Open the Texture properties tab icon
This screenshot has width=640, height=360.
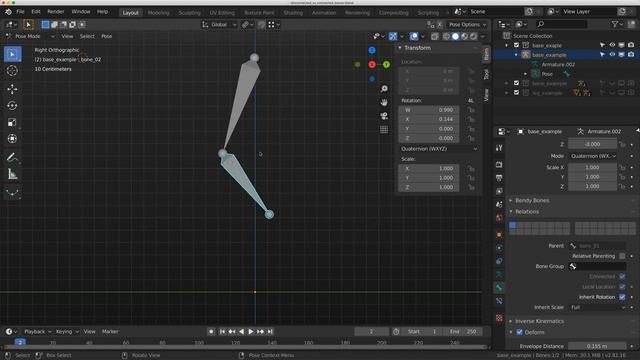point(499,318)
